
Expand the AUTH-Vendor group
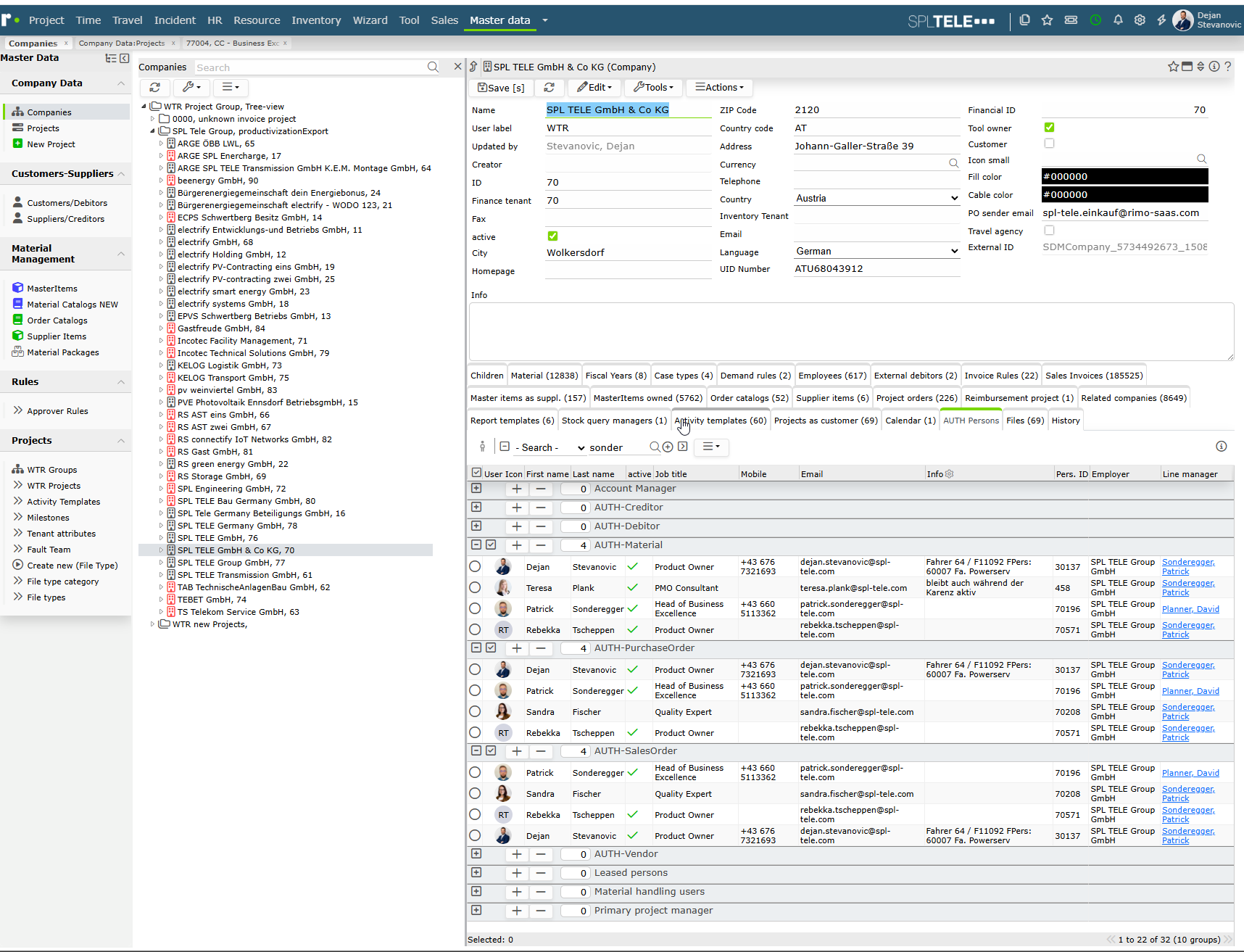(476, 853)
